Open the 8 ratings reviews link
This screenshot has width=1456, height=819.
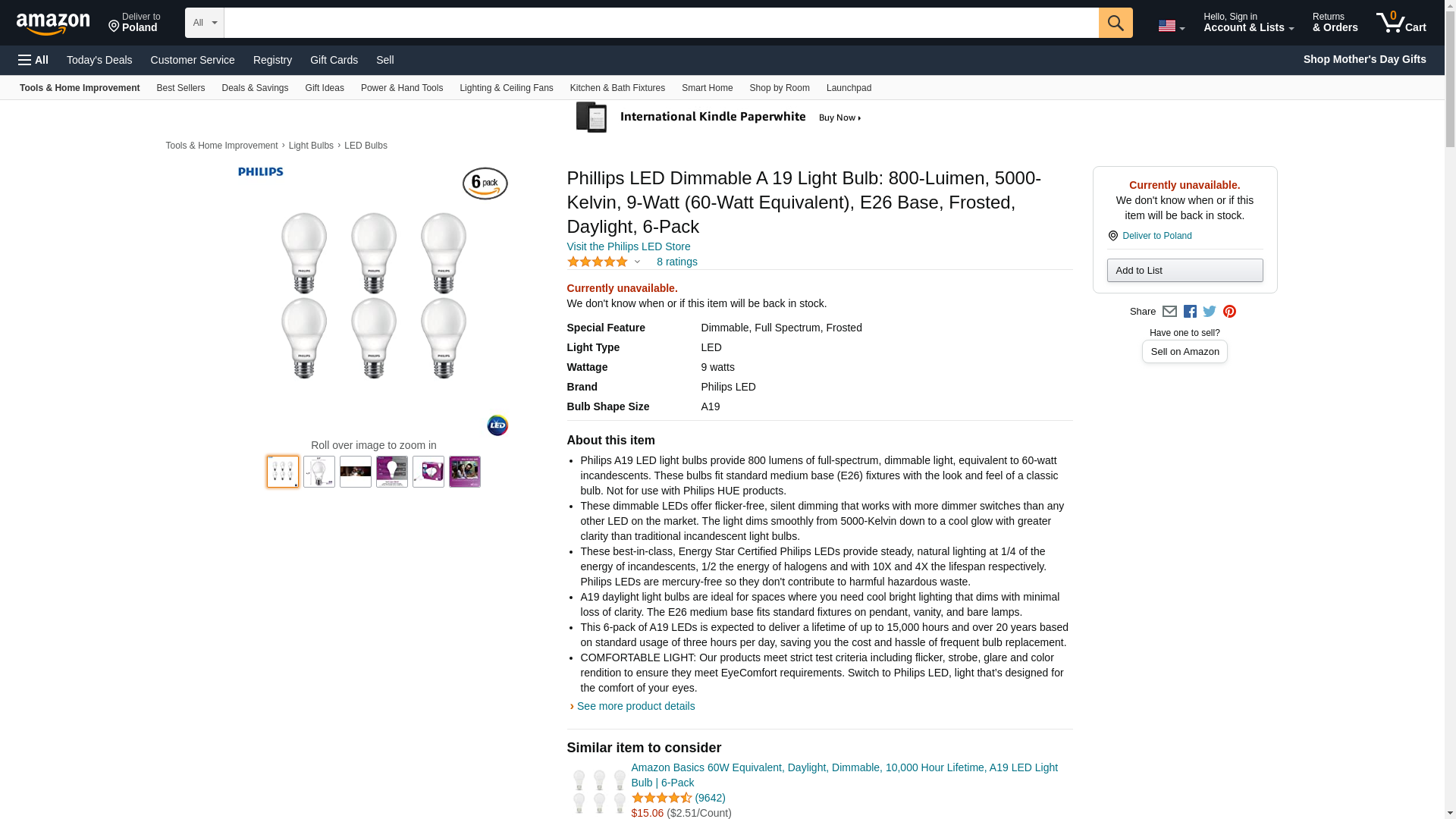(x=676, y=262)
